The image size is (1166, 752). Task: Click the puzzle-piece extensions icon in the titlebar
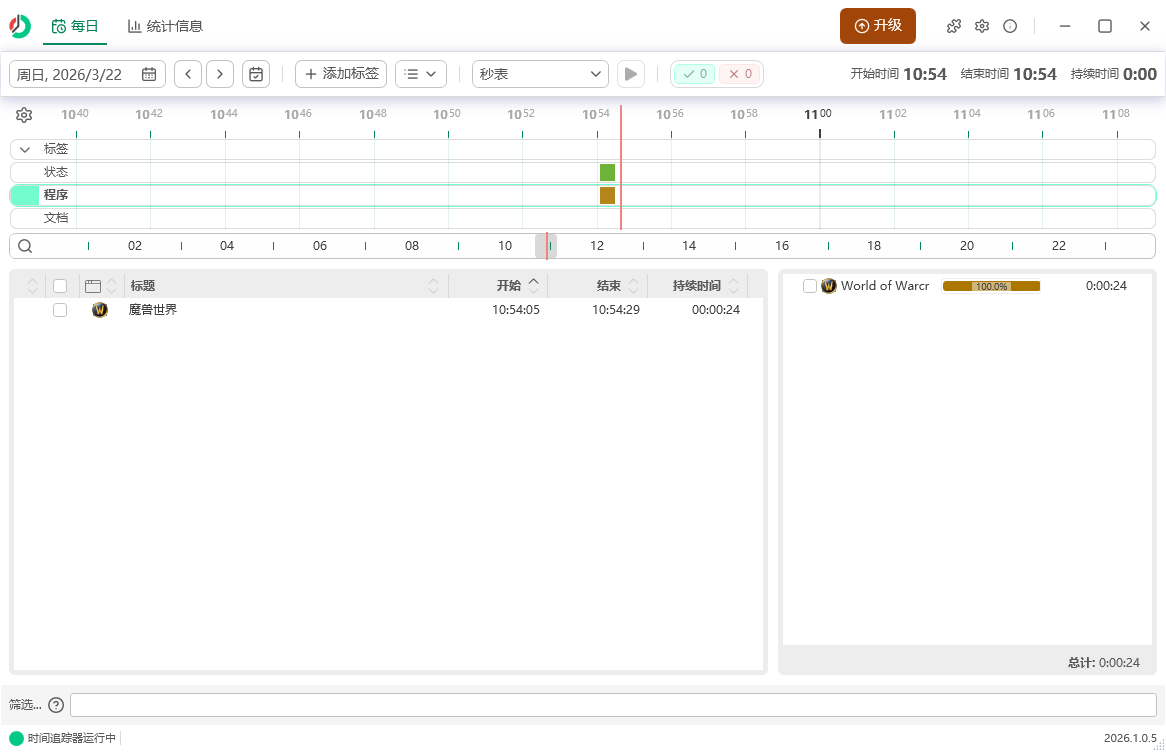(x=953, y=25)
